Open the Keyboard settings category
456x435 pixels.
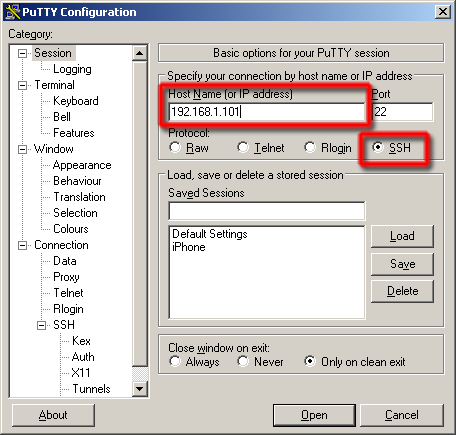point(76,101)
